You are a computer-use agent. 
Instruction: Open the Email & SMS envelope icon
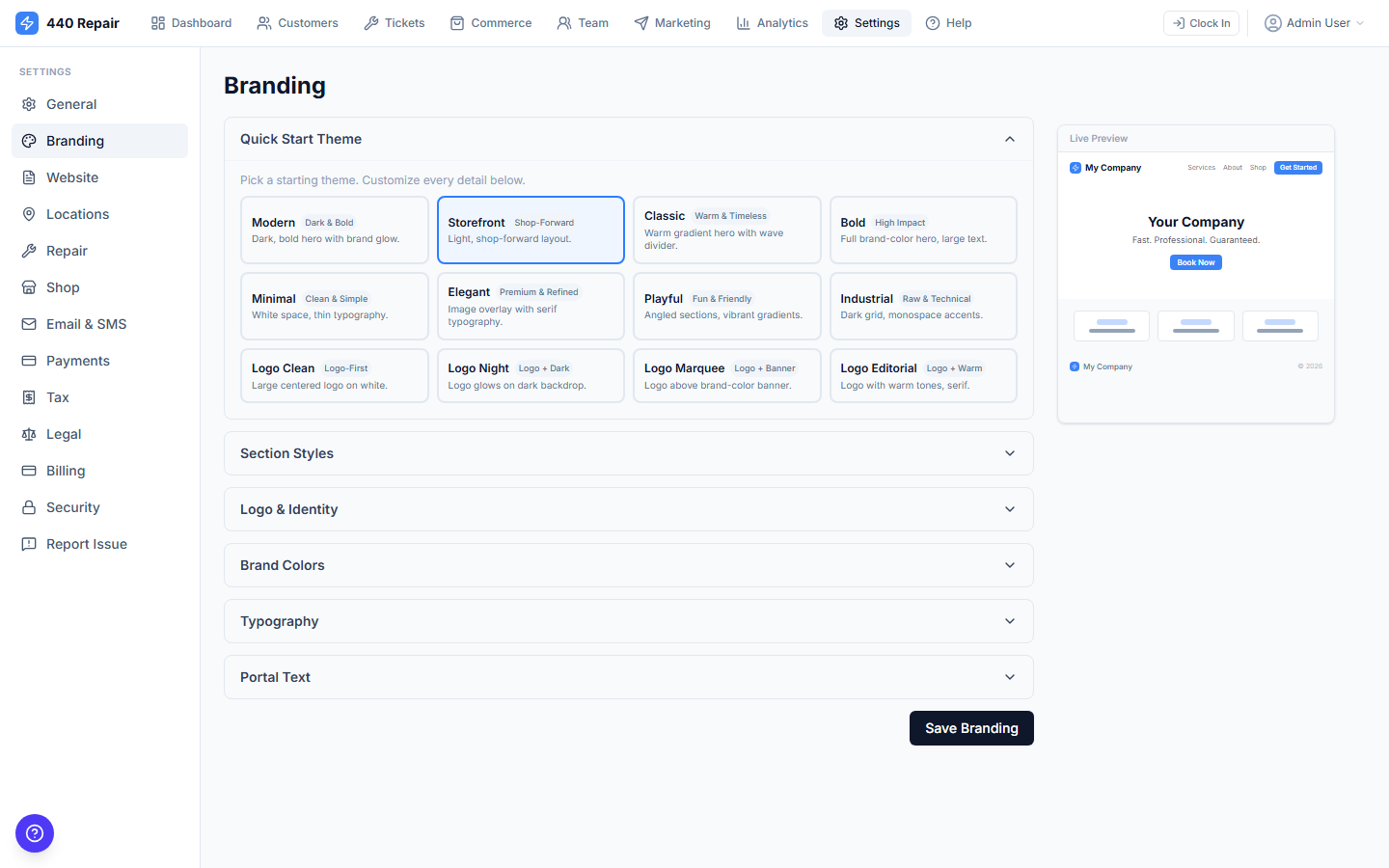click(x=28, y=324)
